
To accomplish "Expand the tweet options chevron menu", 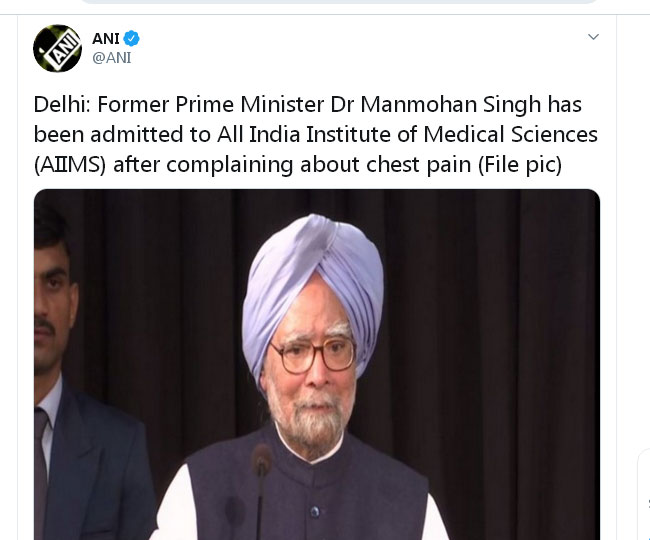I will click(x=593, y=37).
